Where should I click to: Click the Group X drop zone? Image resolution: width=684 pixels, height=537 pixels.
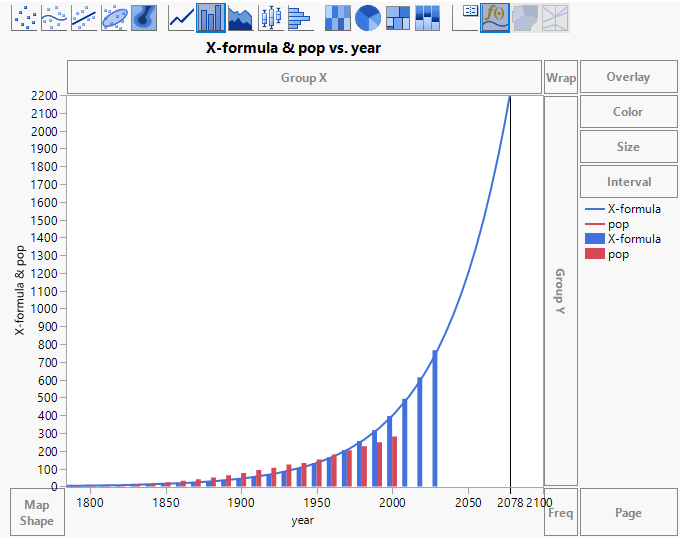point(305,77)
